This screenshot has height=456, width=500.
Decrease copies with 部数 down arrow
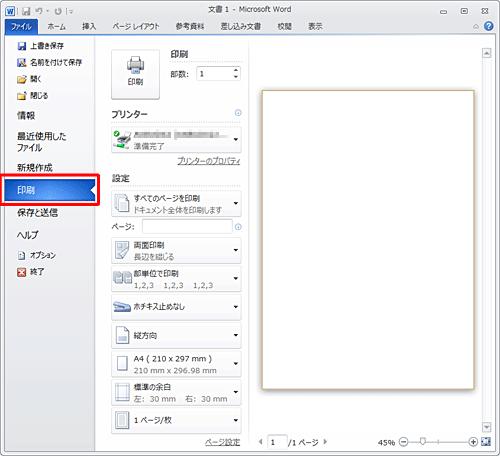pos(236,77)
